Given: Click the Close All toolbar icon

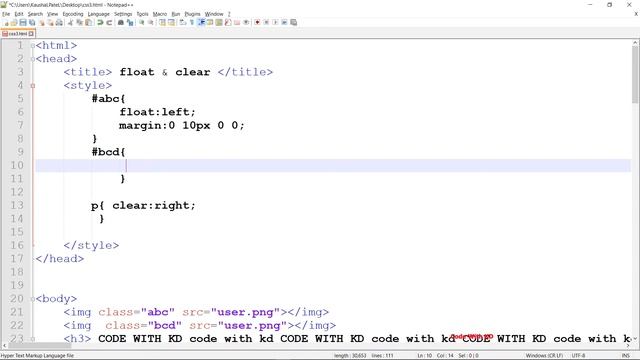Looking at the screenshot, I should coord(50,22).
